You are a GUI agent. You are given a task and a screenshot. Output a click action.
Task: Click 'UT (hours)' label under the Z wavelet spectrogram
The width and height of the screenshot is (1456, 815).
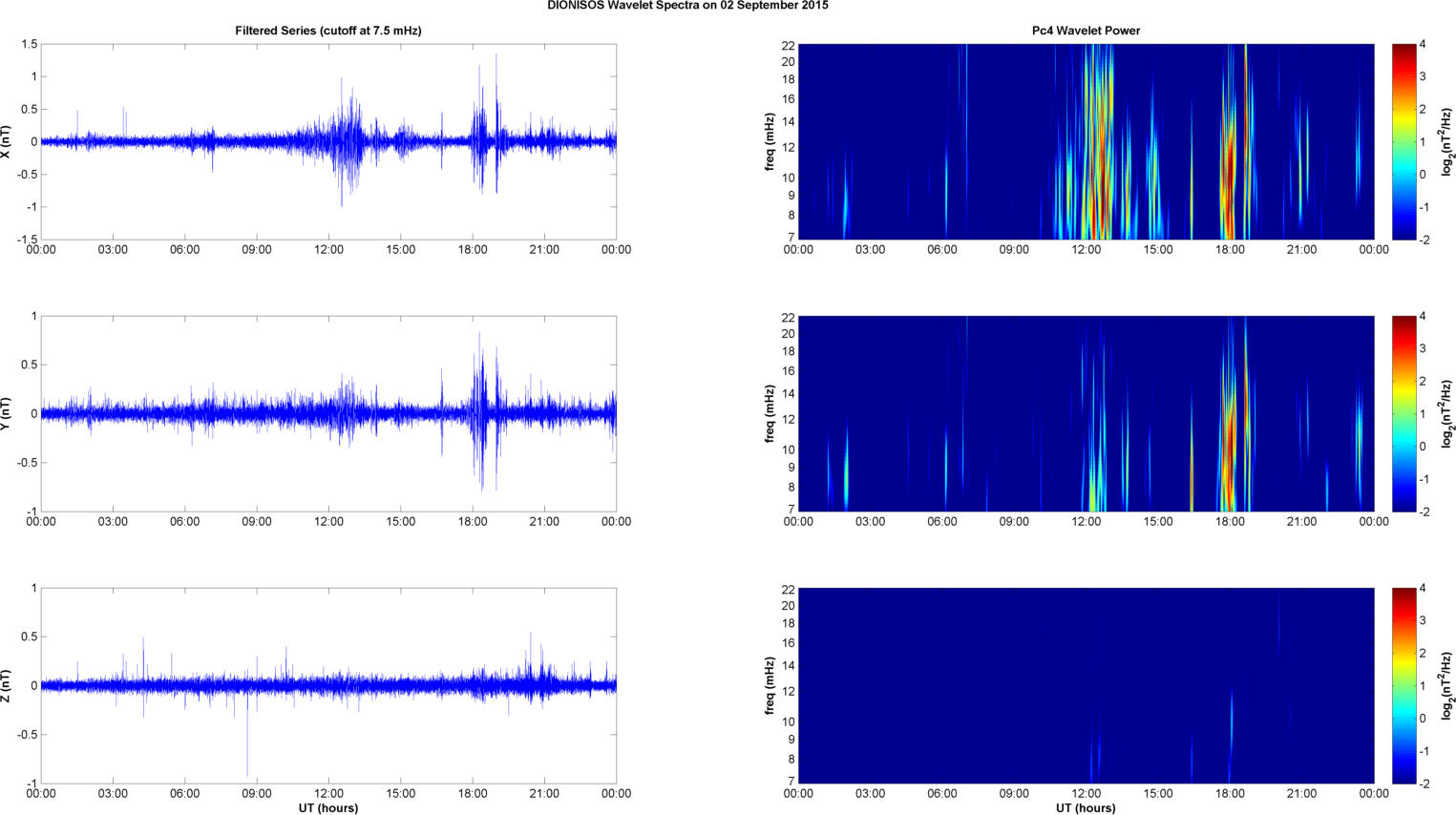point(1086,807)
